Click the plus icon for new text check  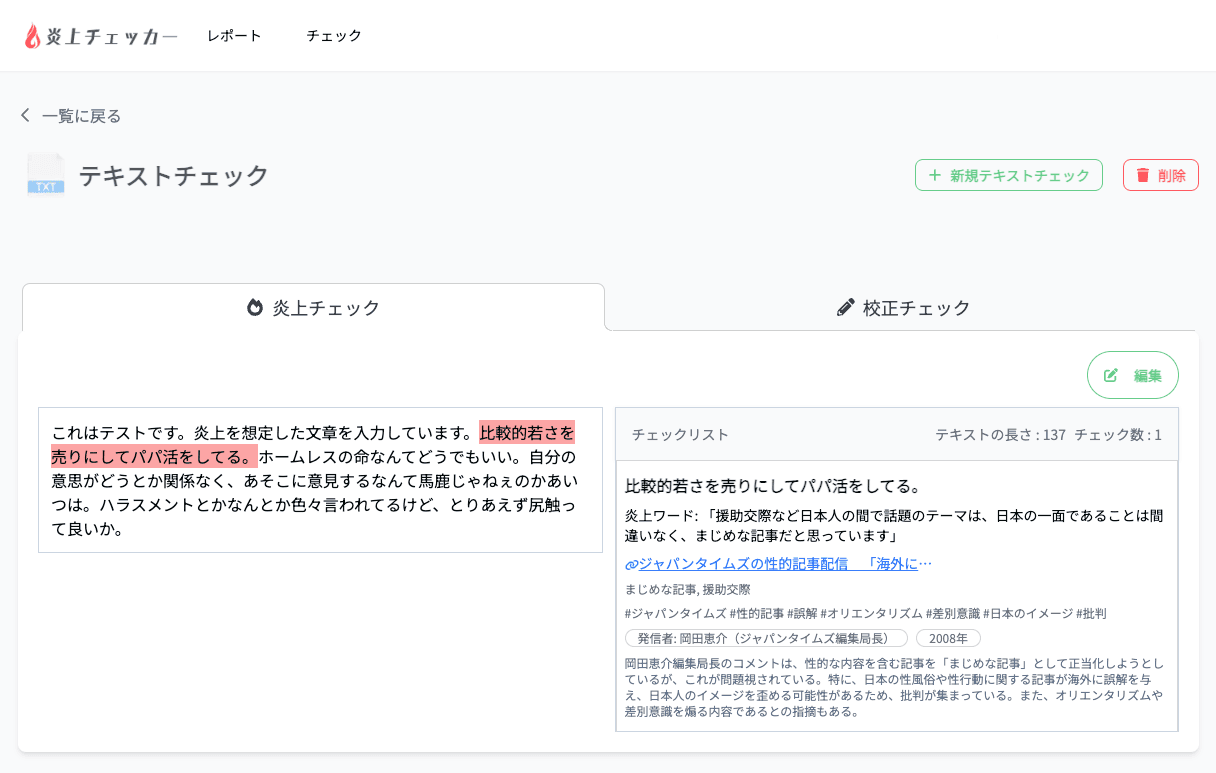[935, 175]
